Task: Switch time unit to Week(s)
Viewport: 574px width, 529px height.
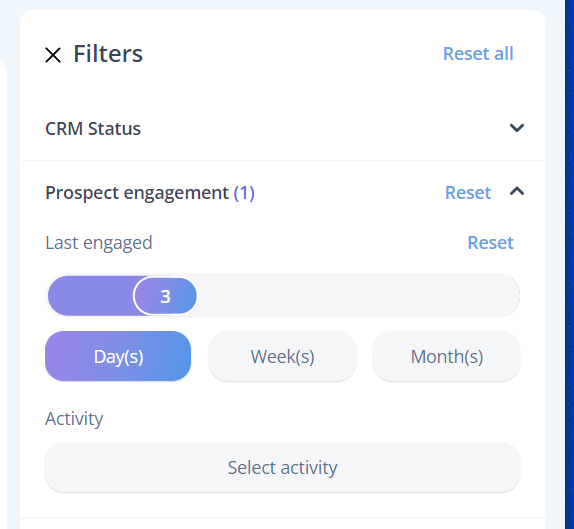Action: click(282, 356)
